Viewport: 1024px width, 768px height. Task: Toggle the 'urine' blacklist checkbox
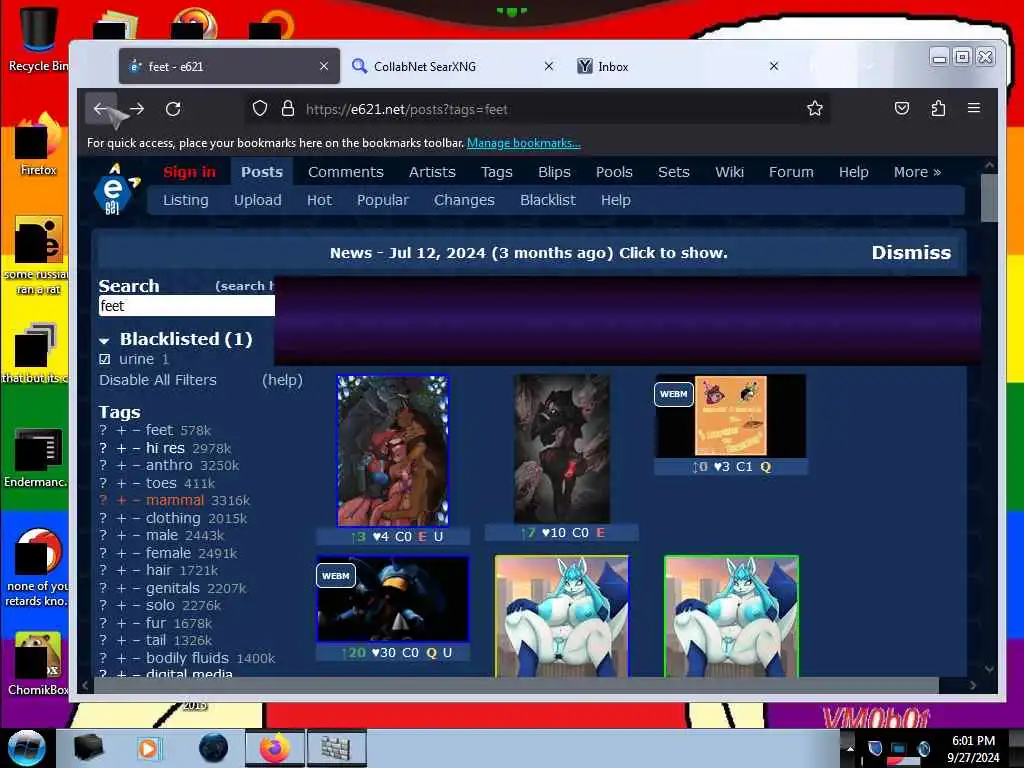pos(104,359)
